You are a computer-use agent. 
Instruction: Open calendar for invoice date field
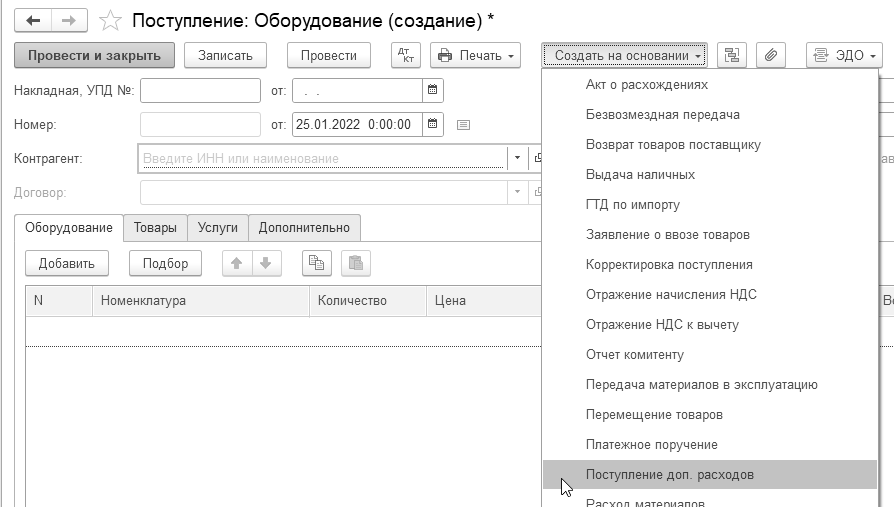(433, 91)
